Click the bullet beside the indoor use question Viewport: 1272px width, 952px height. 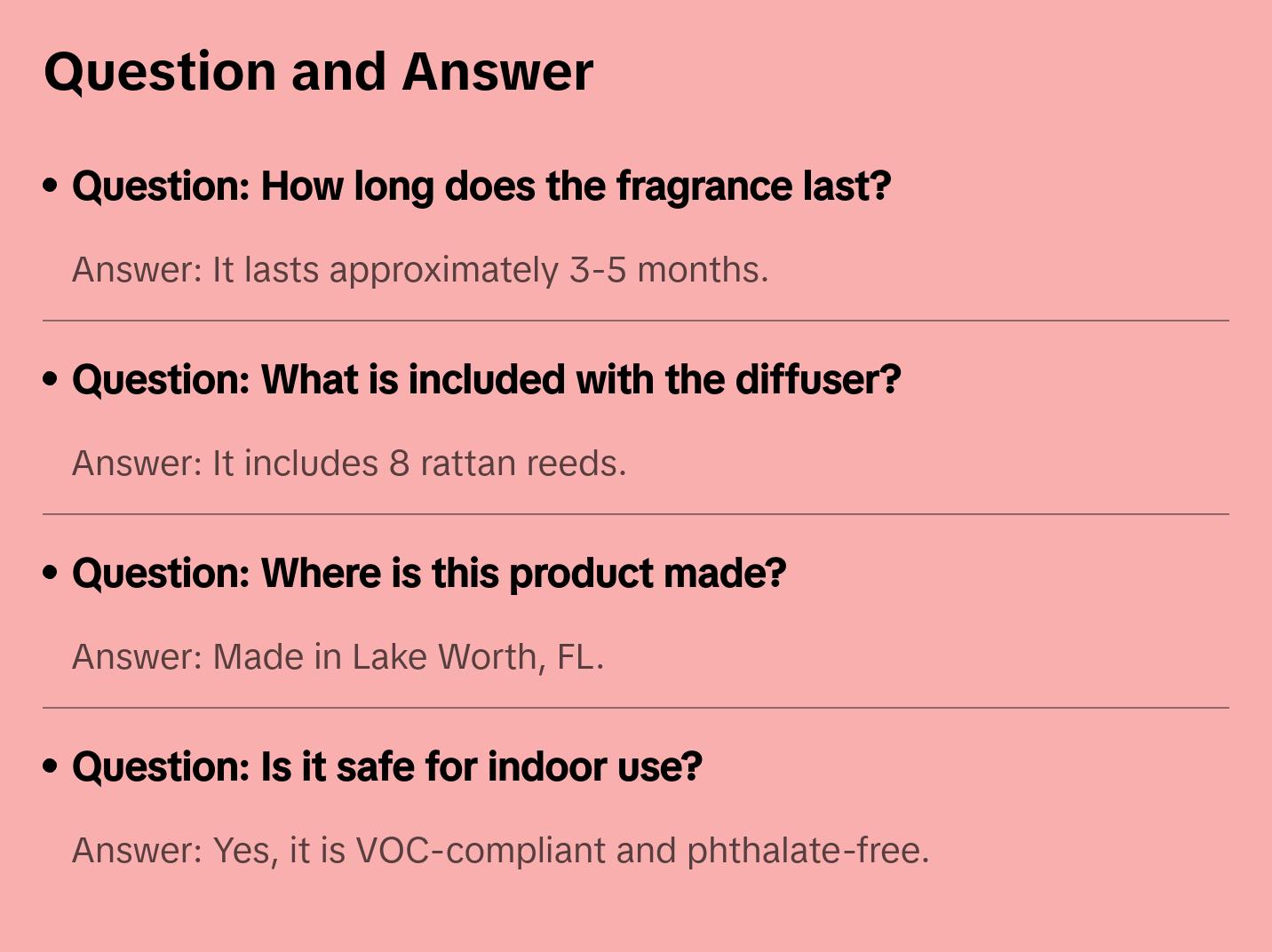(x=51, y=766)
